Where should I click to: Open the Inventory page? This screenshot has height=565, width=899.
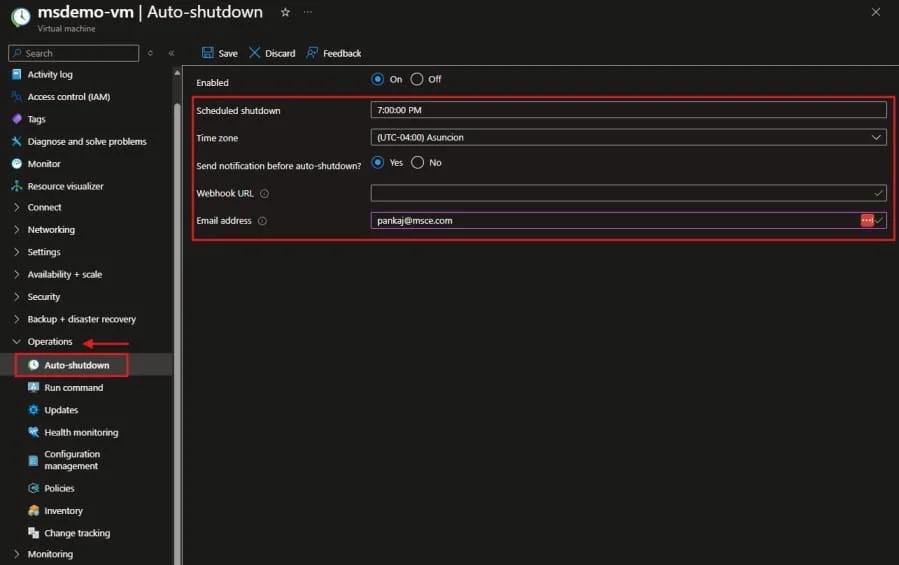(64, 511)
